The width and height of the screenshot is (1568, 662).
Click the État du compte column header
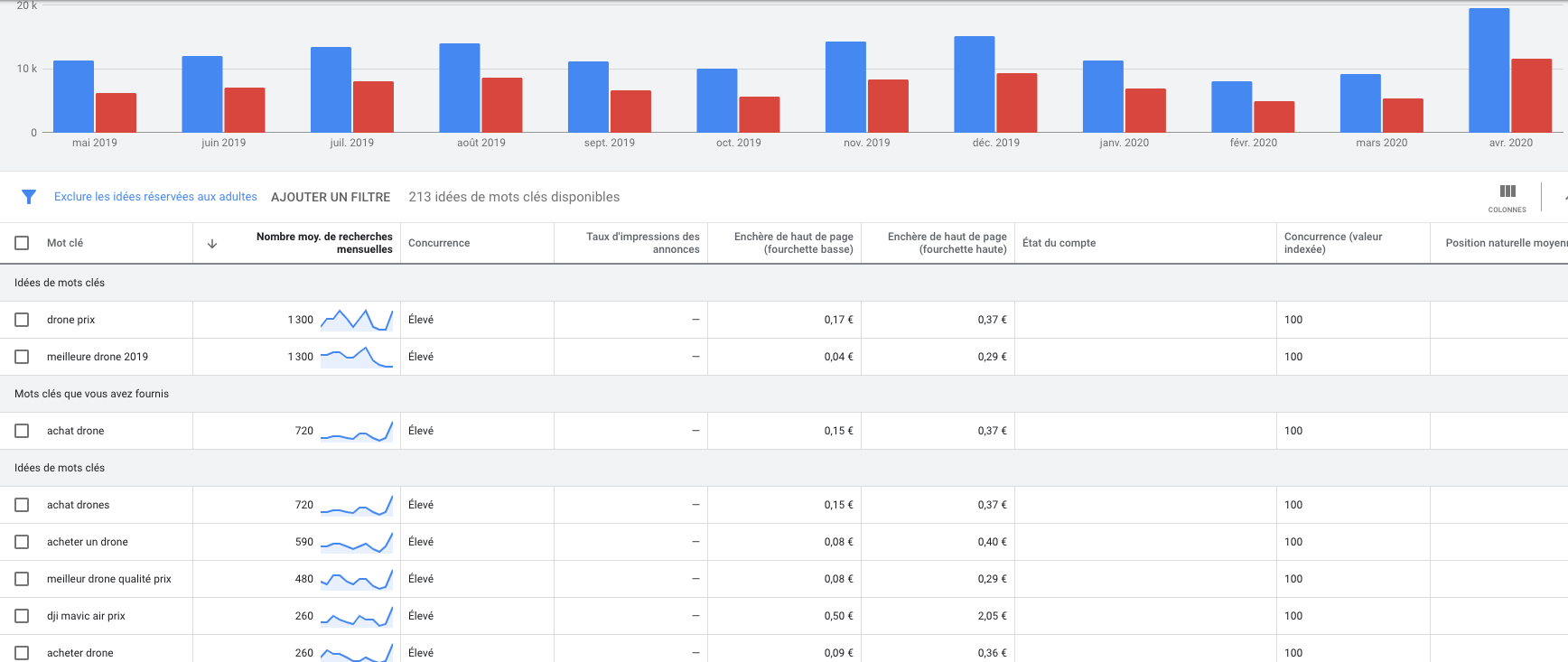1059,243
